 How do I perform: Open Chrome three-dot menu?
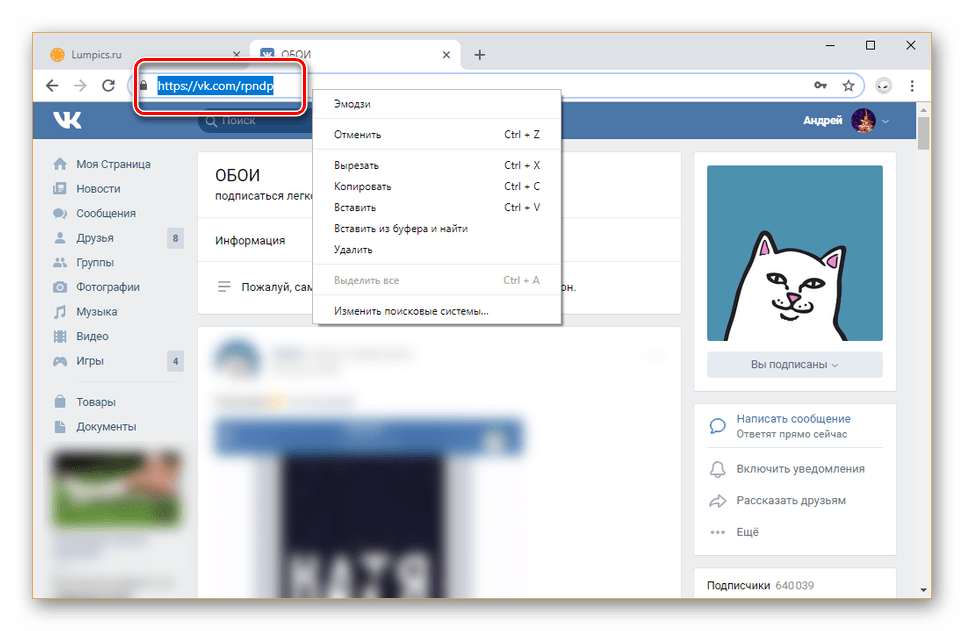(912, 85)
